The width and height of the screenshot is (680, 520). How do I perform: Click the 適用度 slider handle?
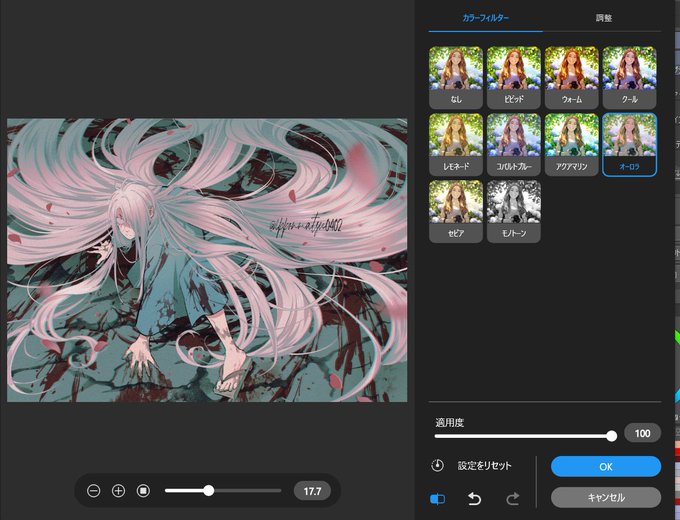pyautogui.click(x=611, y=436)
